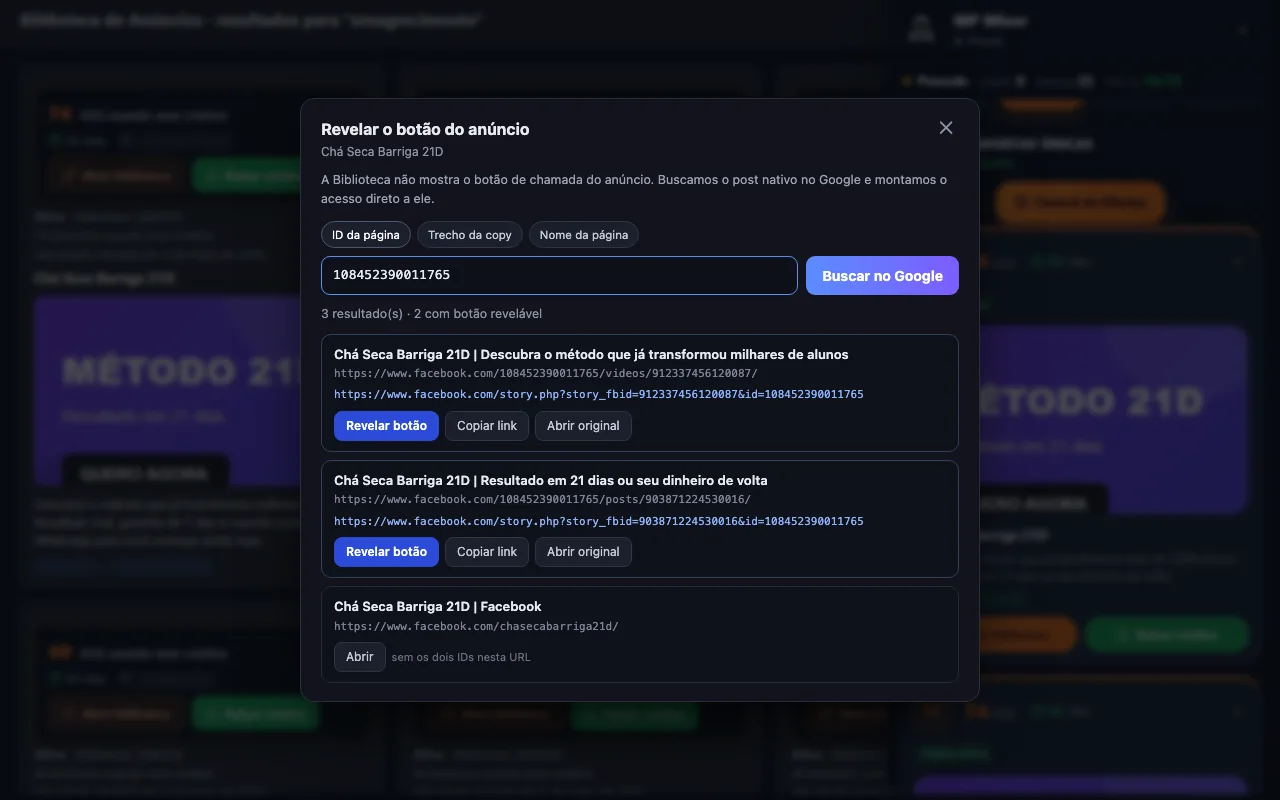Copiar link for the videos result

(x=487, y=426)
